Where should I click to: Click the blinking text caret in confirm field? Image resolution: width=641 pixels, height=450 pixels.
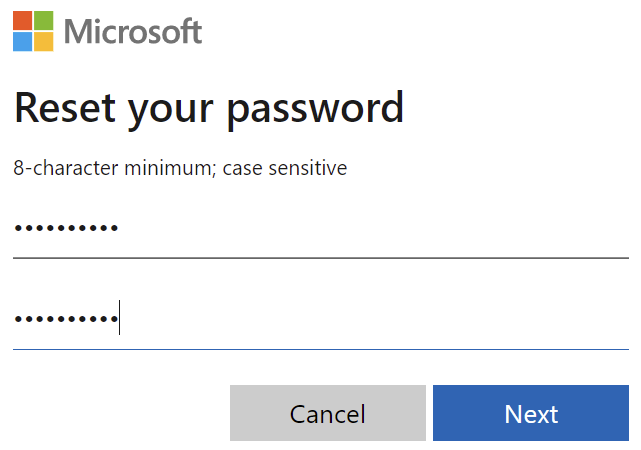(119, 317)
